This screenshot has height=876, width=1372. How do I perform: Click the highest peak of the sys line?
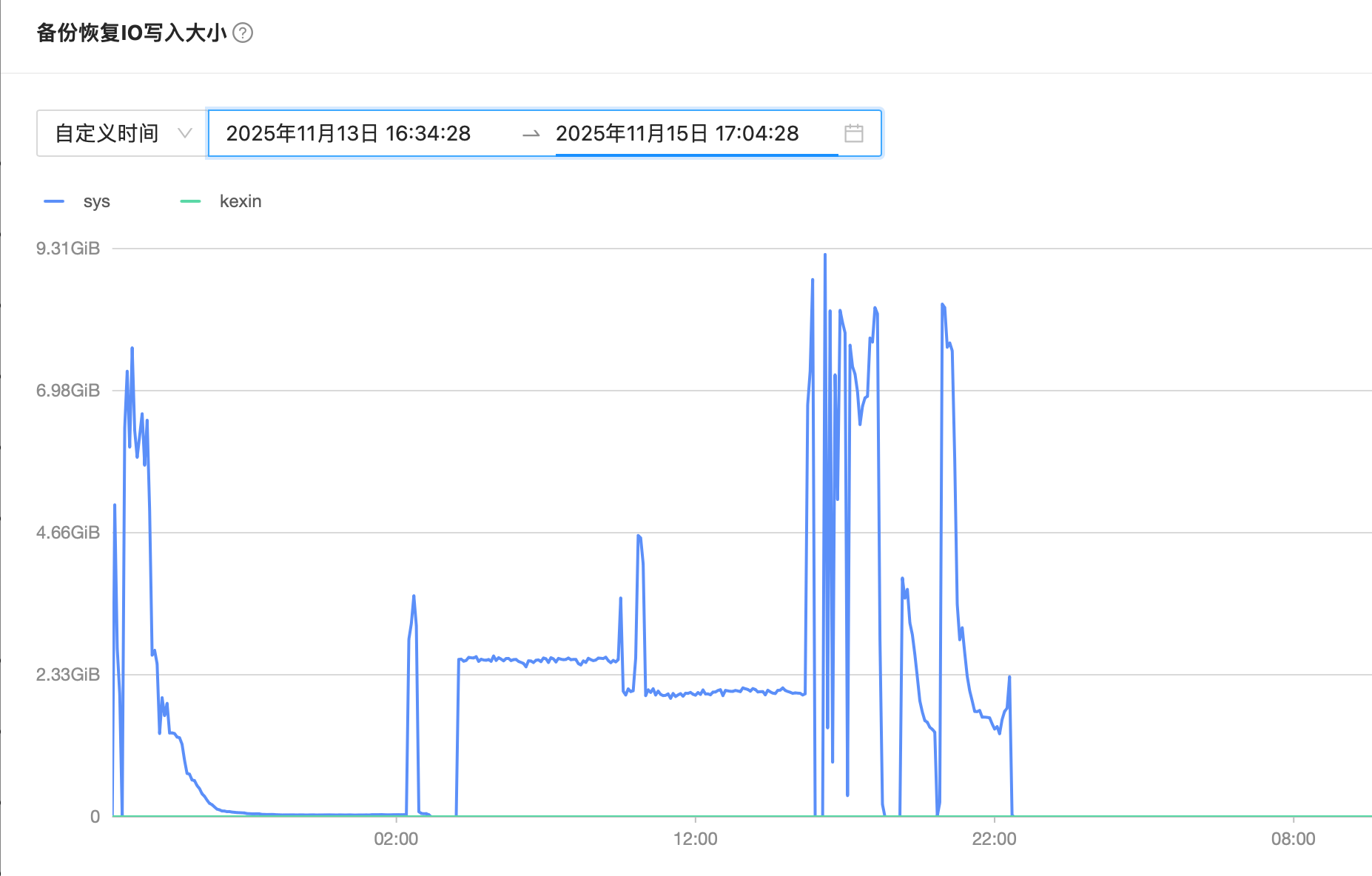825,255
